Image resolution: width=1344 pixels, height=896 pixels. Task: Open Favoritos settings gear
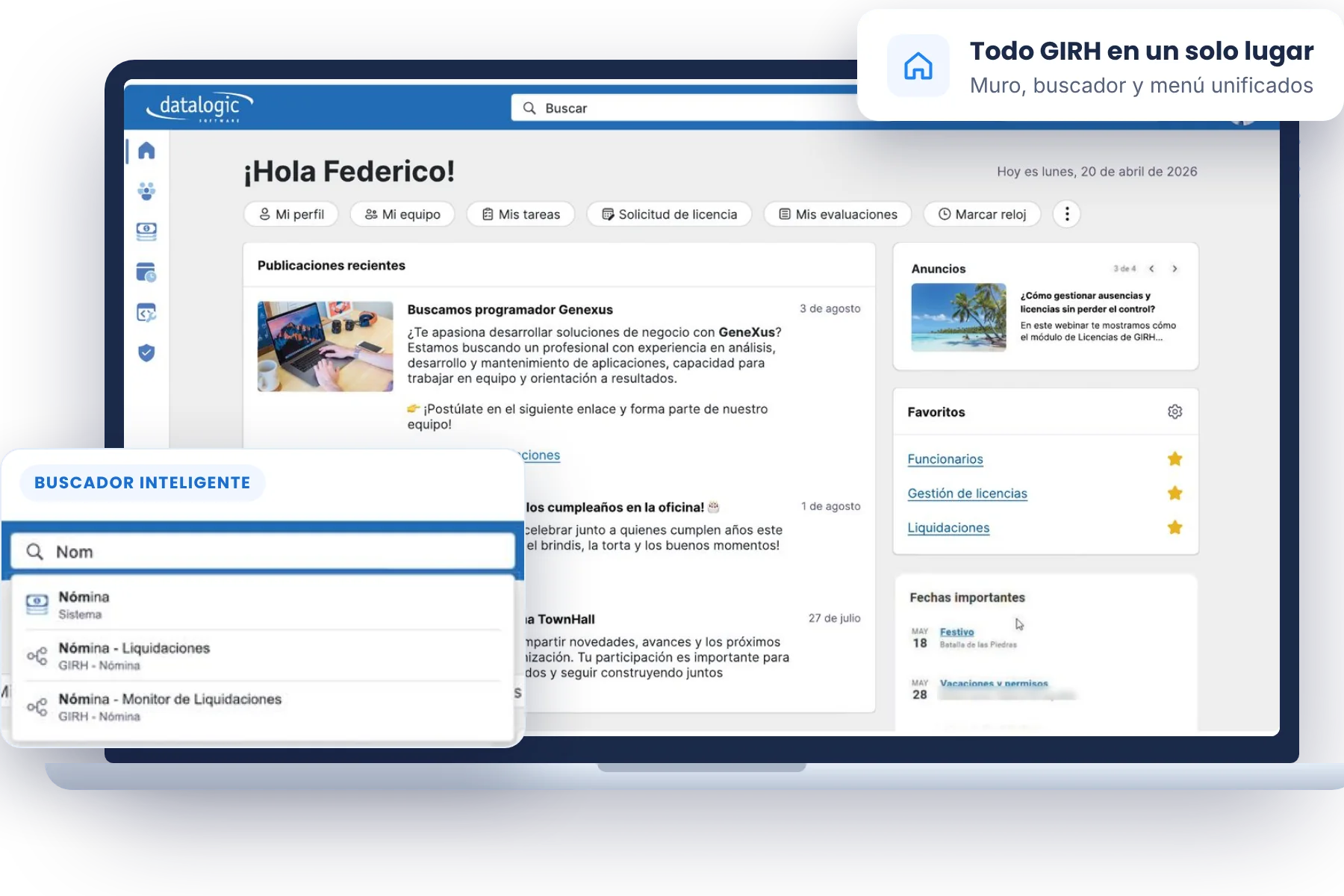[1175, 412]
